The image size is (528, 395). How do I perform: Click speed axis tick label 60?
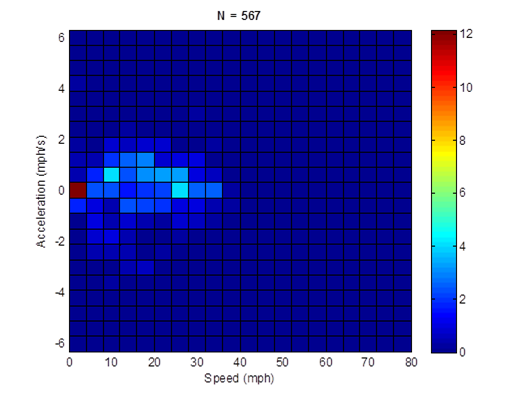[x=326, y=362]
